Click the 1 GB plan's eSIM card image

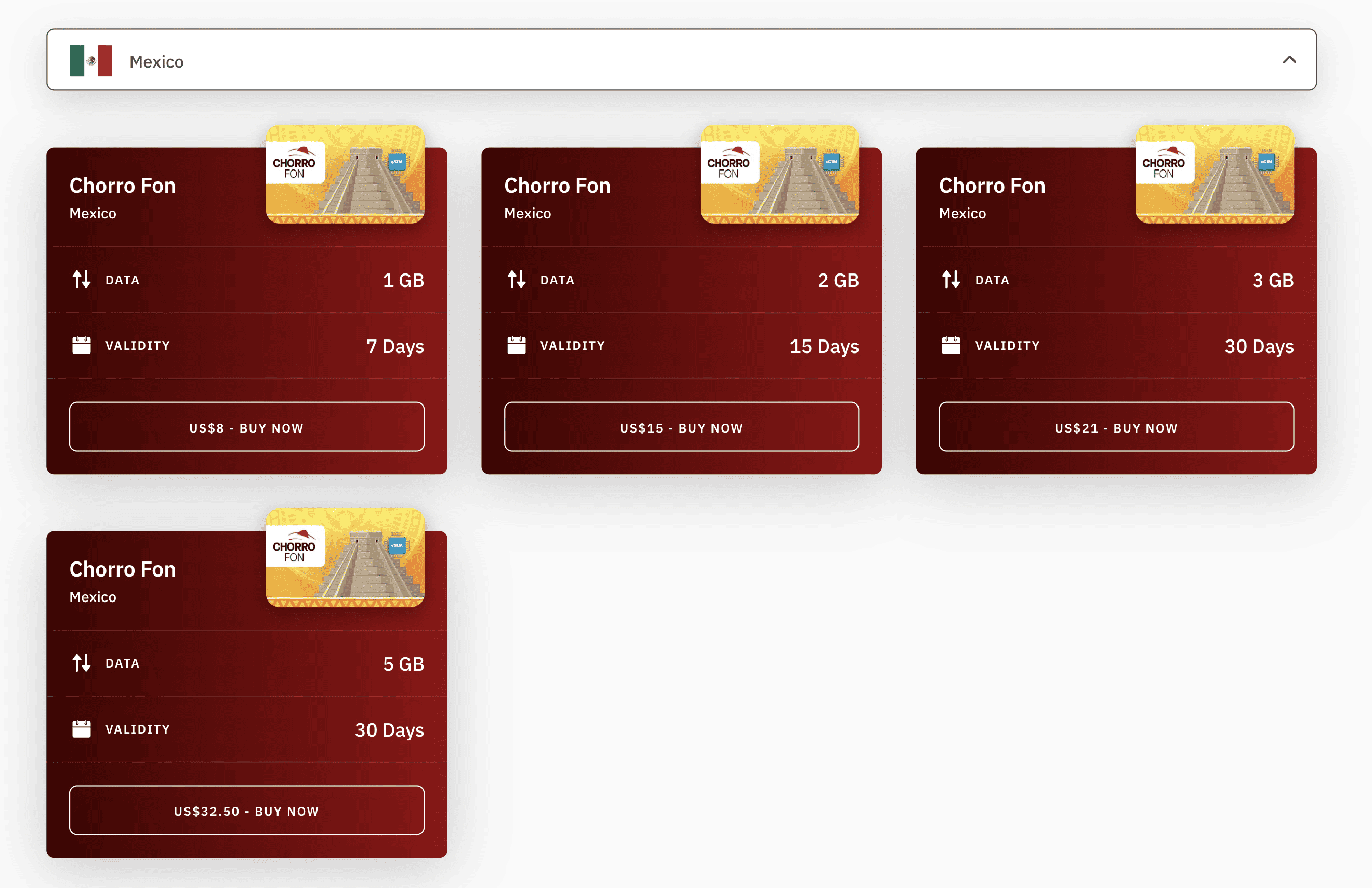click(x=345, y=175)
